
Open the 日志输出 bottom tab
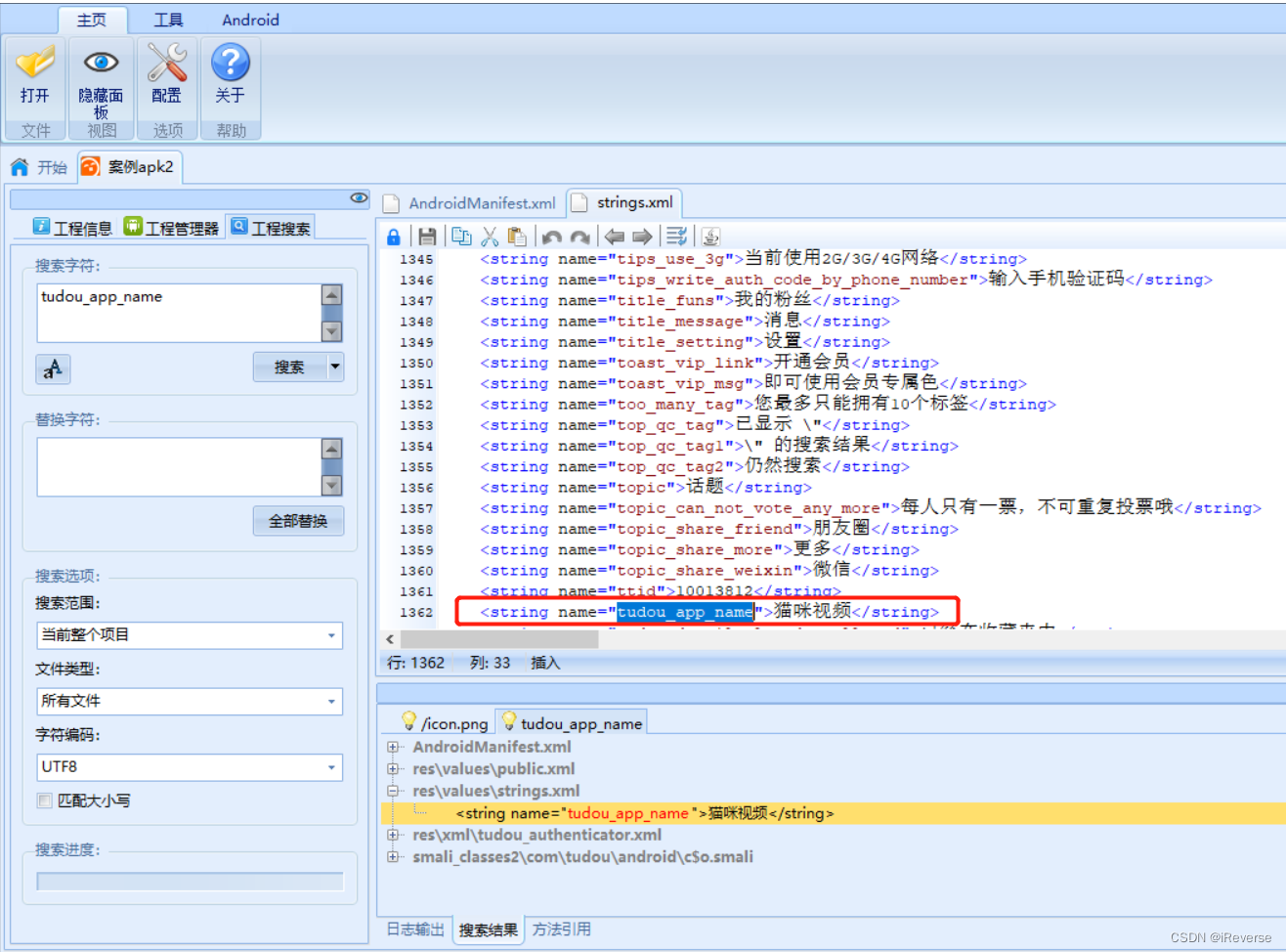415,930
